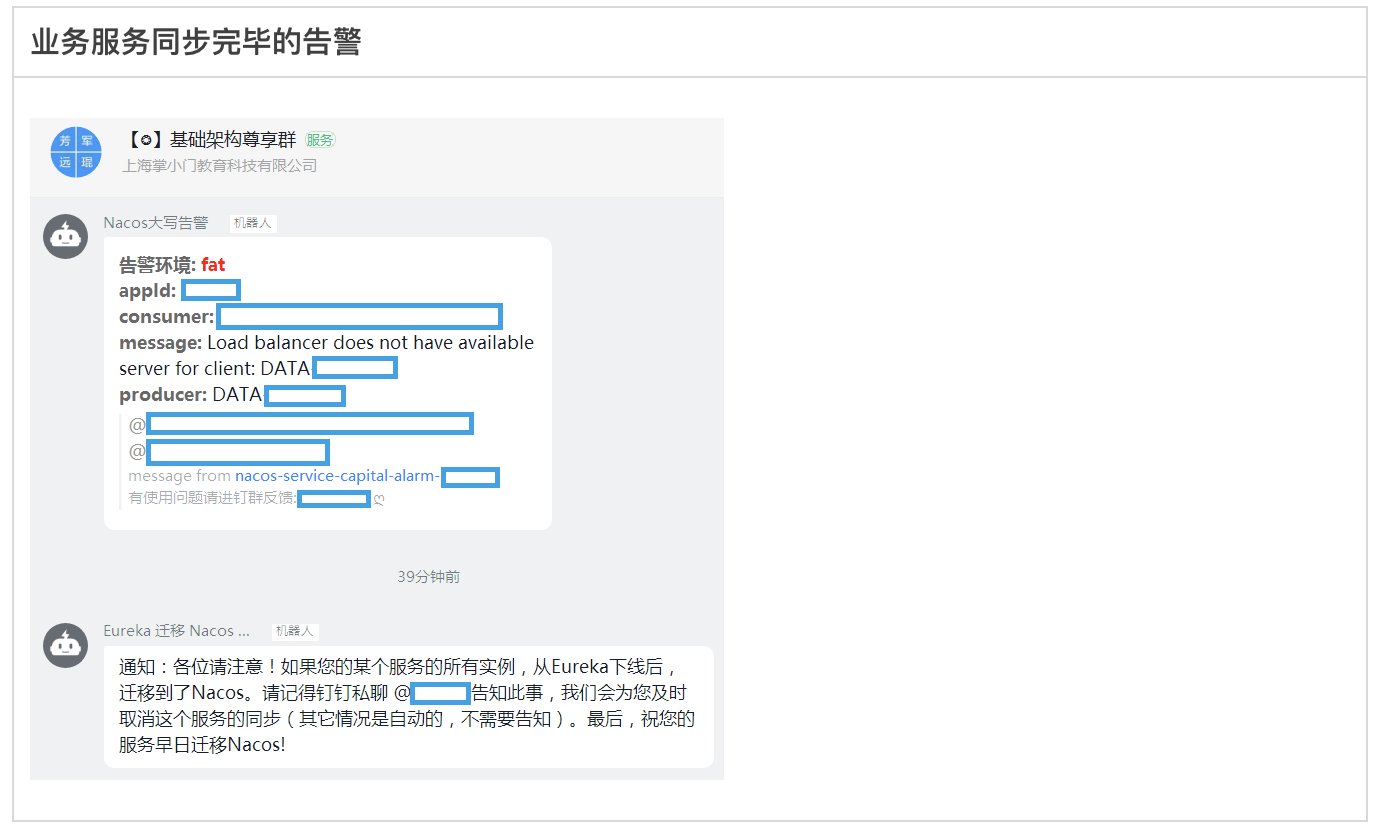This screenshot has width=1374, height=828.
Task: Click the Nacos大写告警 robot avatar
Action: [x=66, y=237]
